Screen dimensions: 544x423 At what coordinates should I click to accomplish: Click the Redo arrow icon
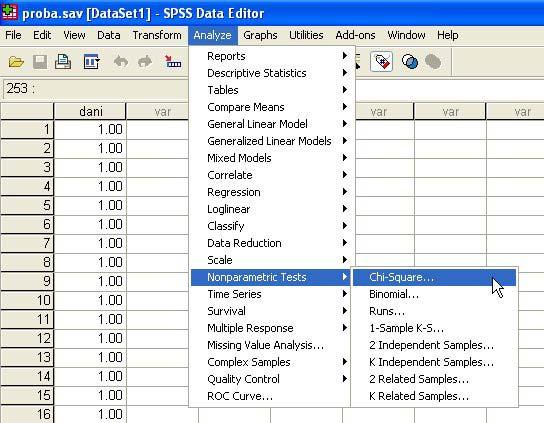point(145,62)
